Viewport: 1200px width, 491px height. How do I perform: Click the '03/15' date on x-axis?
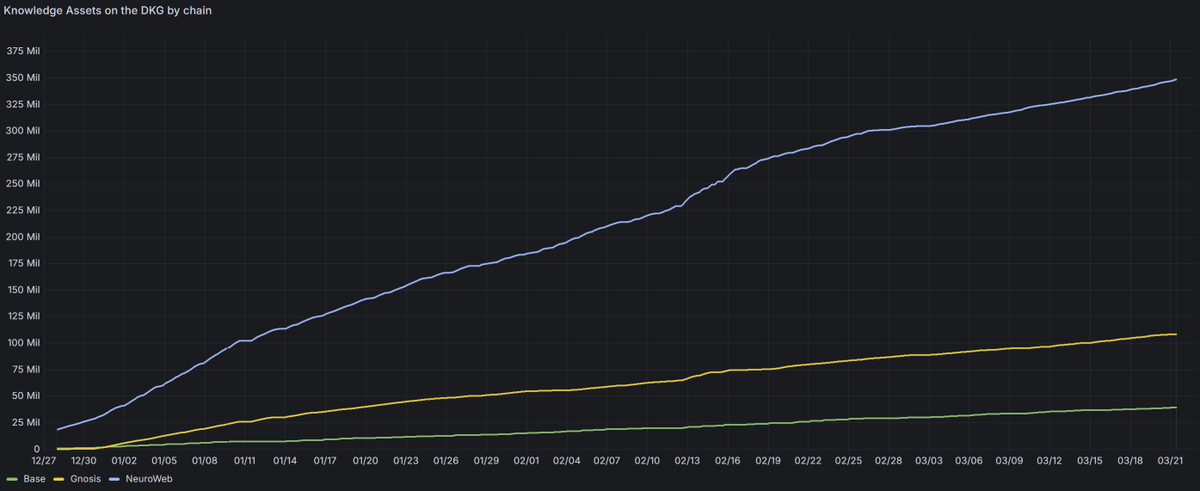(1091, 461)
